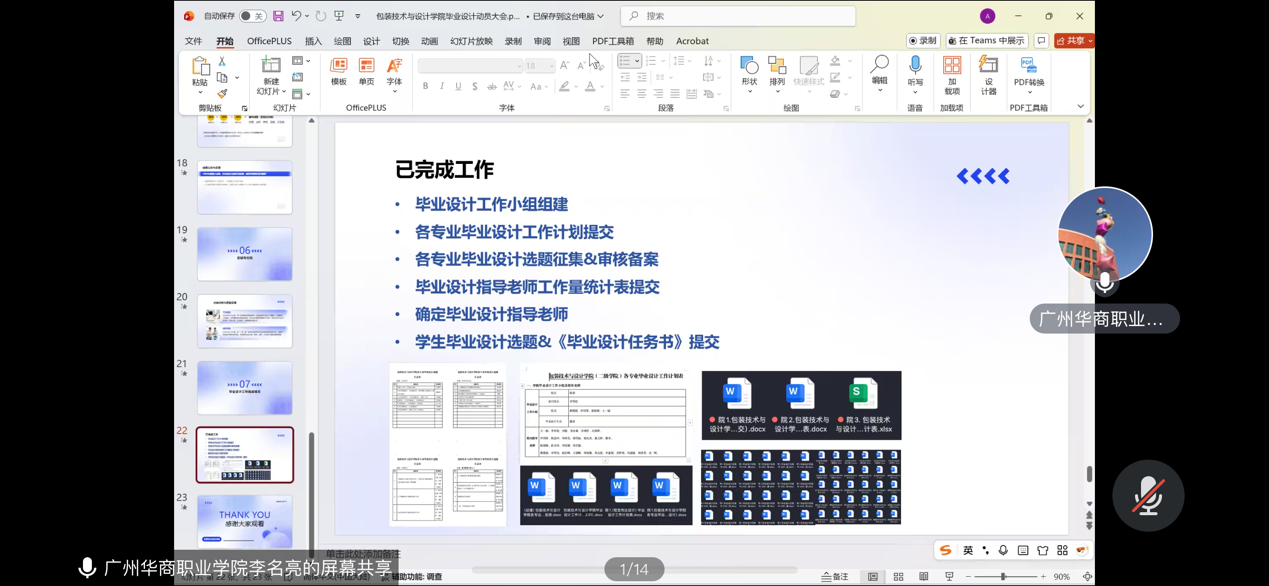Click the Arrange (排列) icon
This screenshot has width=1269, height=586.
(777, 67)
